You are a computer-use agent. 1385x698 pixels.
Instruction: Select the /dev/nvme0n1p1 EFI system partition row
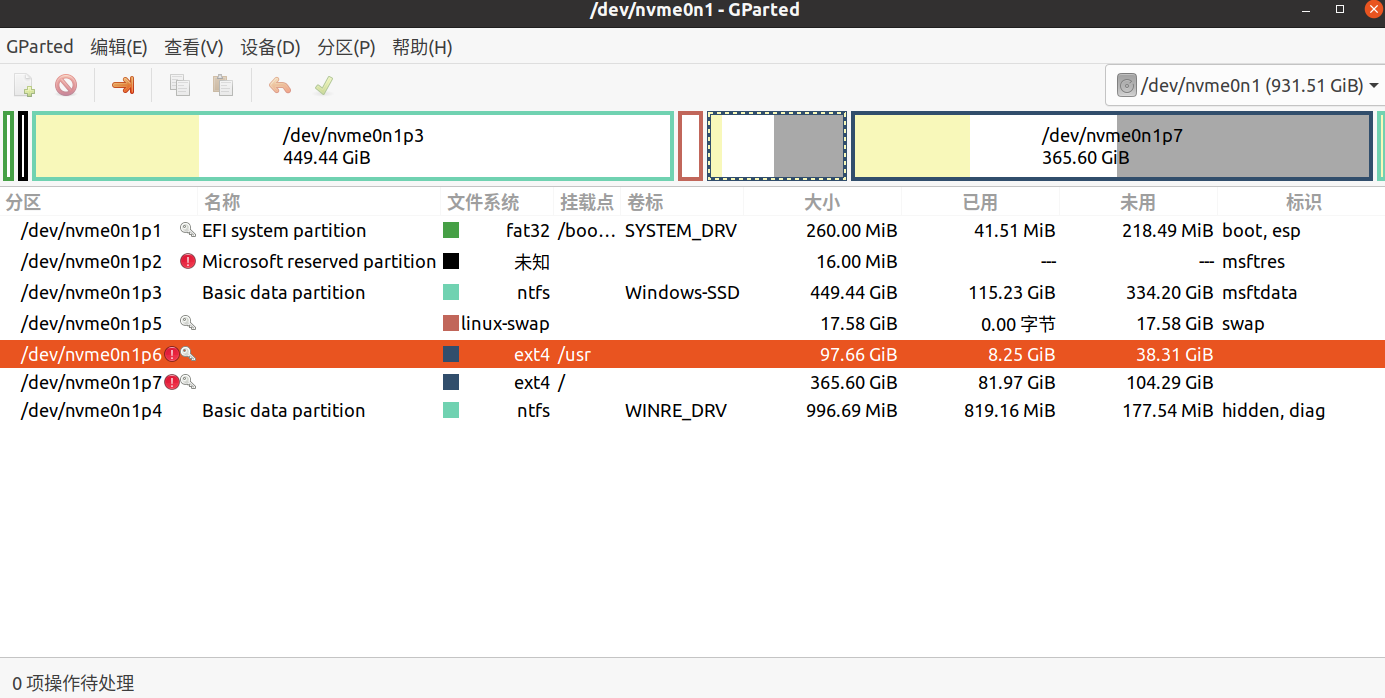coord(692,231)
